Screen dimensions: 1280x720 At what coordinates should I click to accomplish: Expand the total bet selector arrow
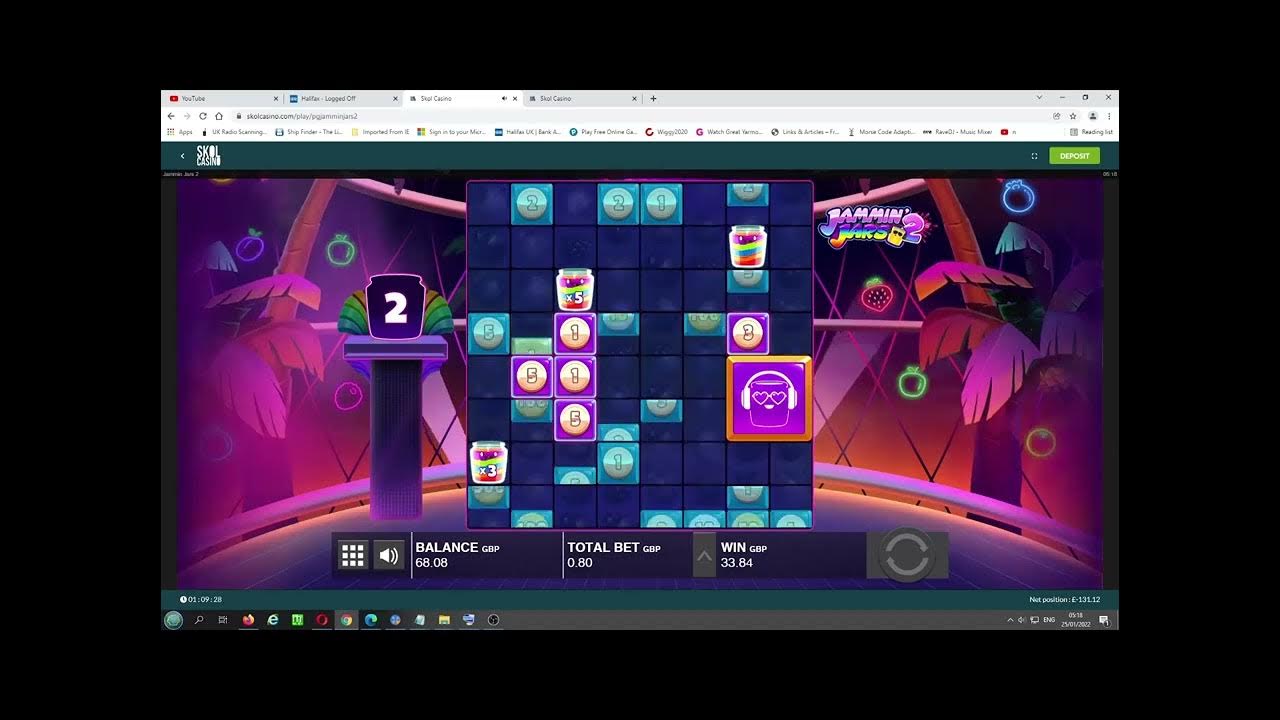pos(705,556)
